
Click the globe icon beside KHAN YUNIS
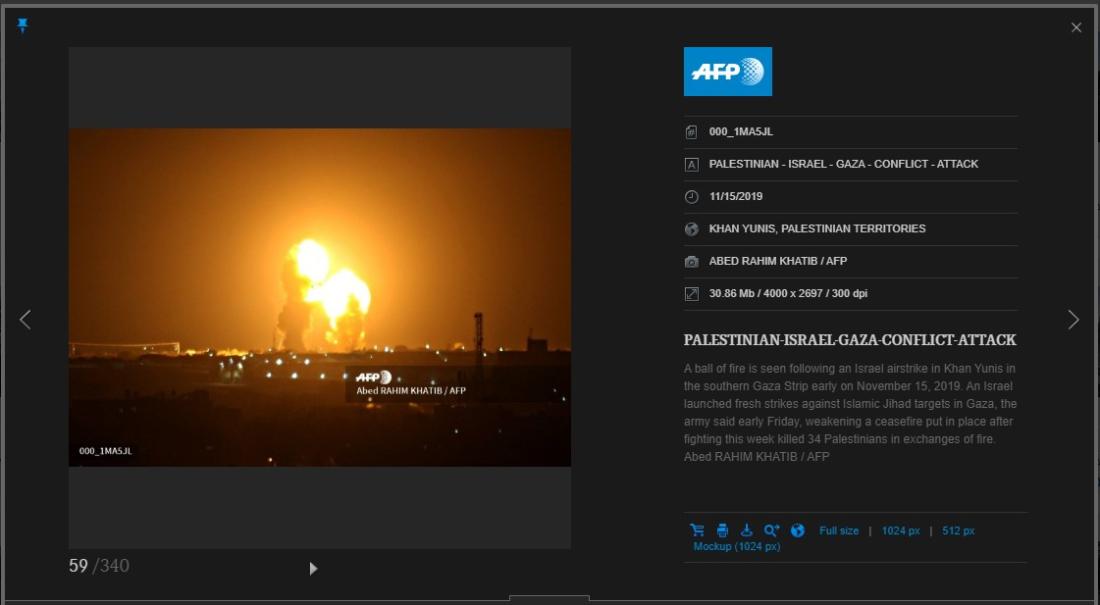pos(691,229)
